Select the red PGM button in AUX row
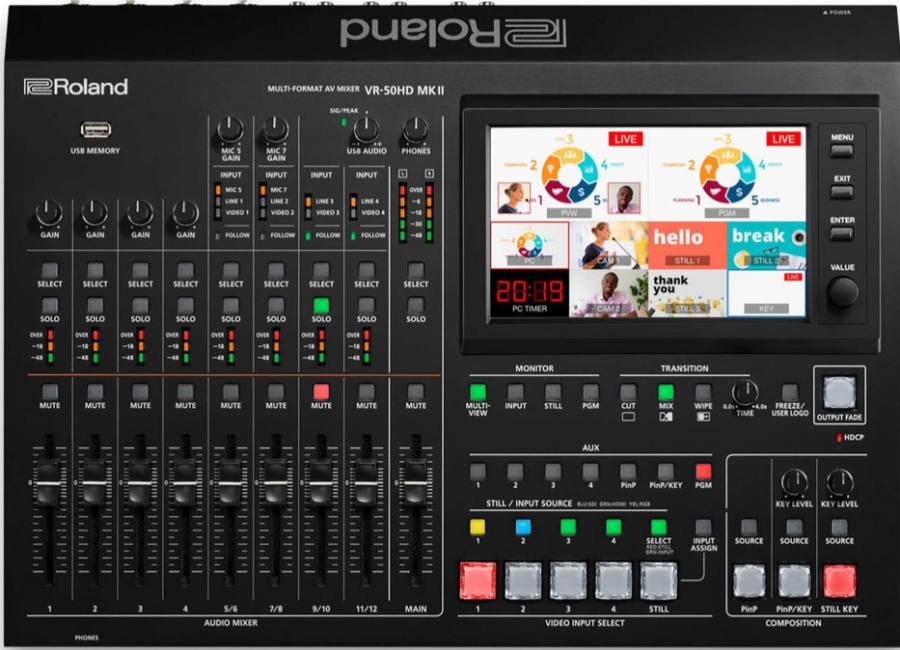This screenshot has width=900, height=650. (703, 471)
